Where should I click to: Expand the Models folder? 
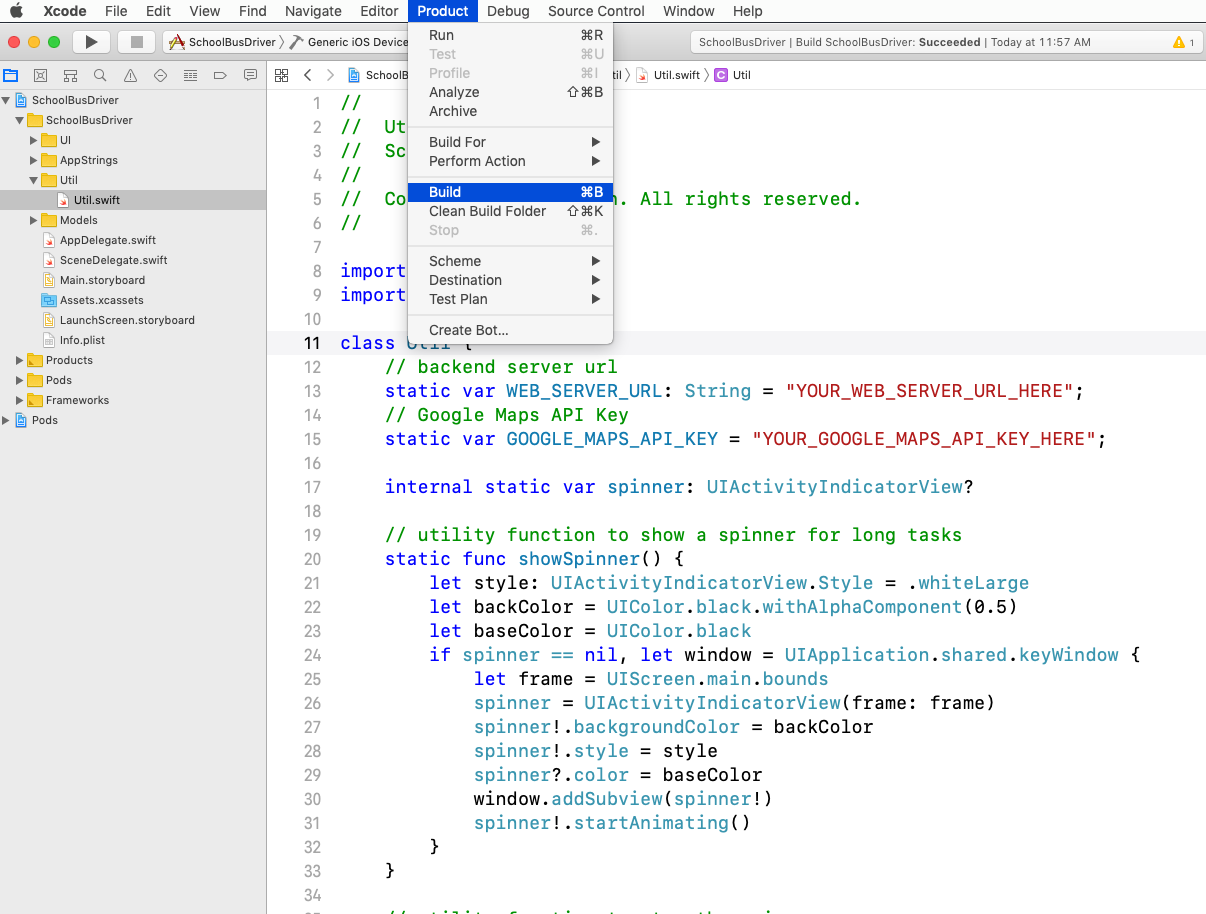[32, 220]
